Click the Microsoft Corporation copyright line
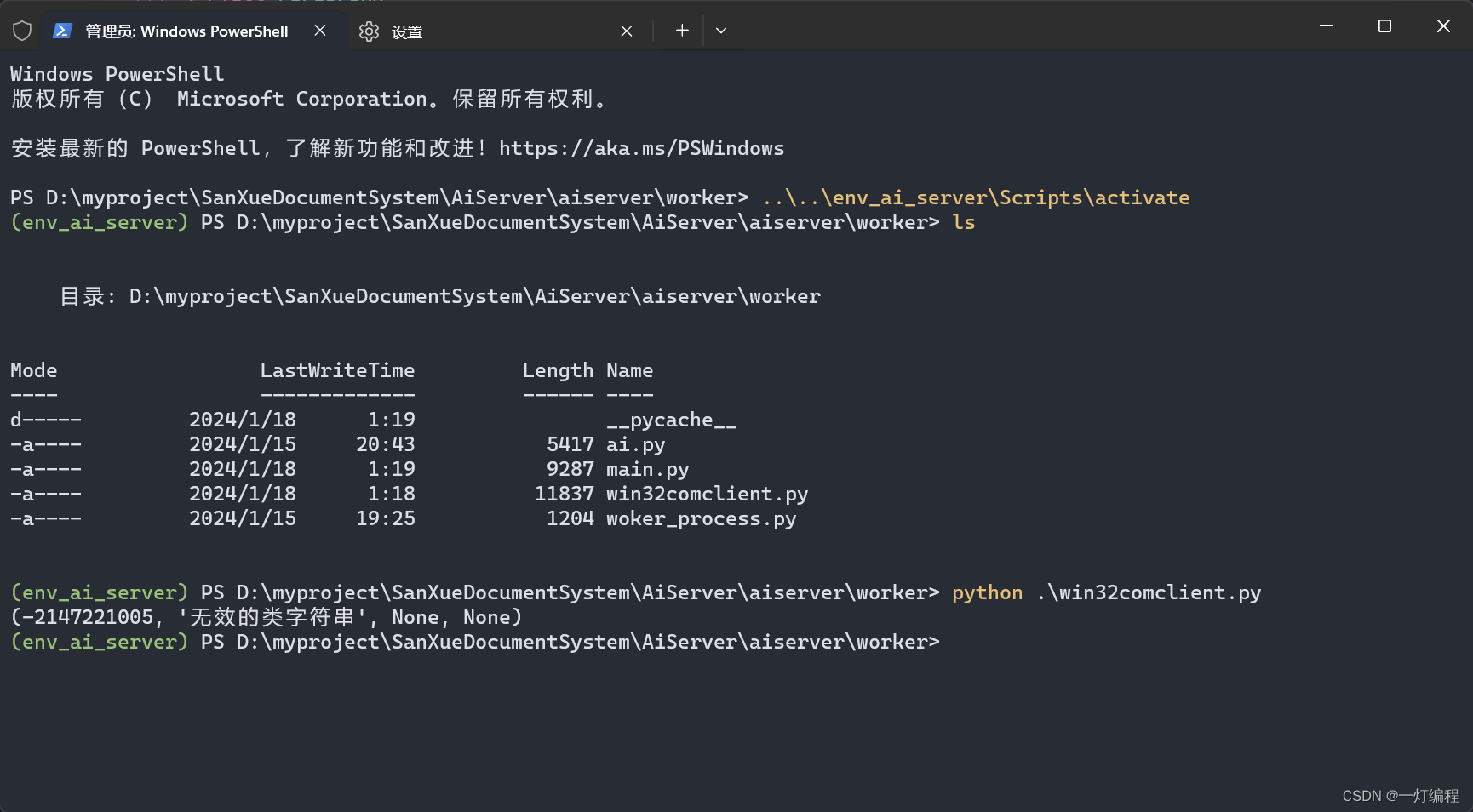This screenshot has height=812, width=1473. (x=310, y=99)
